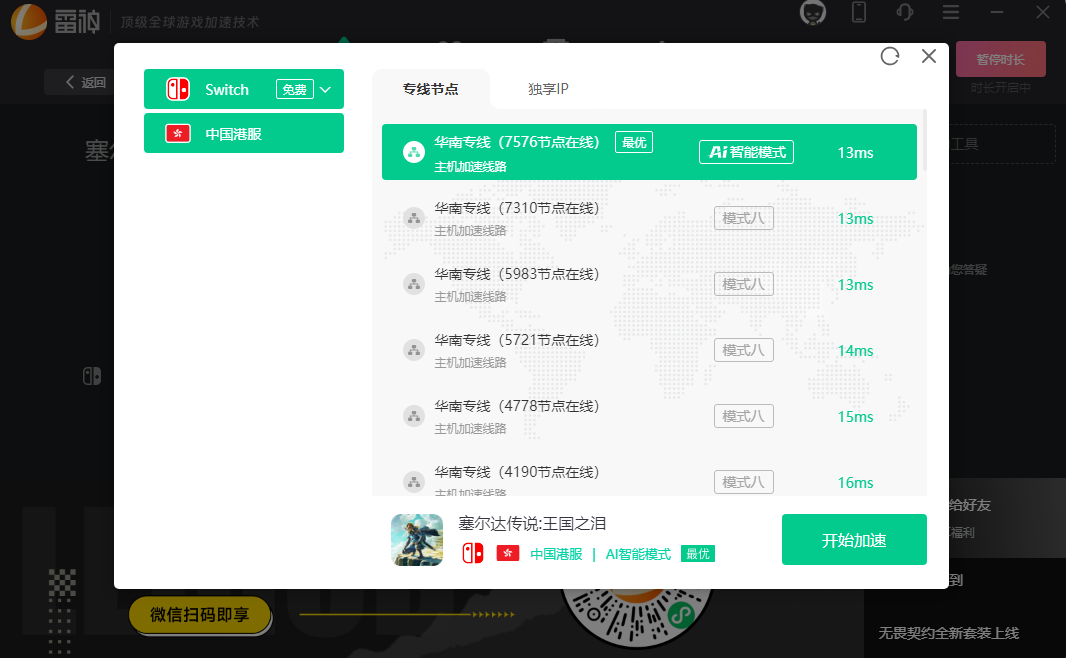Click the 雷神 logo in the title bar
Image resolution: width=1066 pixels, height=658 pixels.
point(56,21)
